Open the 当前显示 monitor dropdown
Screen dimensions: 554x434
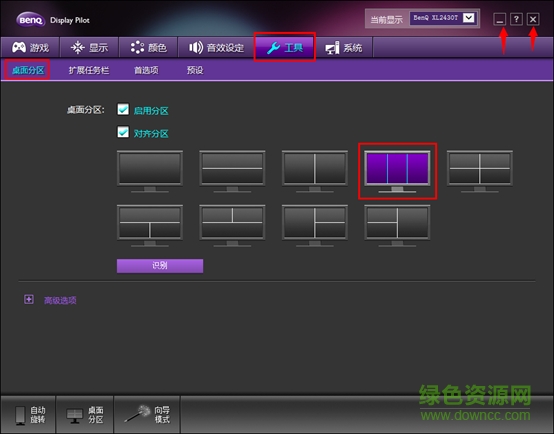pos(443,18)
